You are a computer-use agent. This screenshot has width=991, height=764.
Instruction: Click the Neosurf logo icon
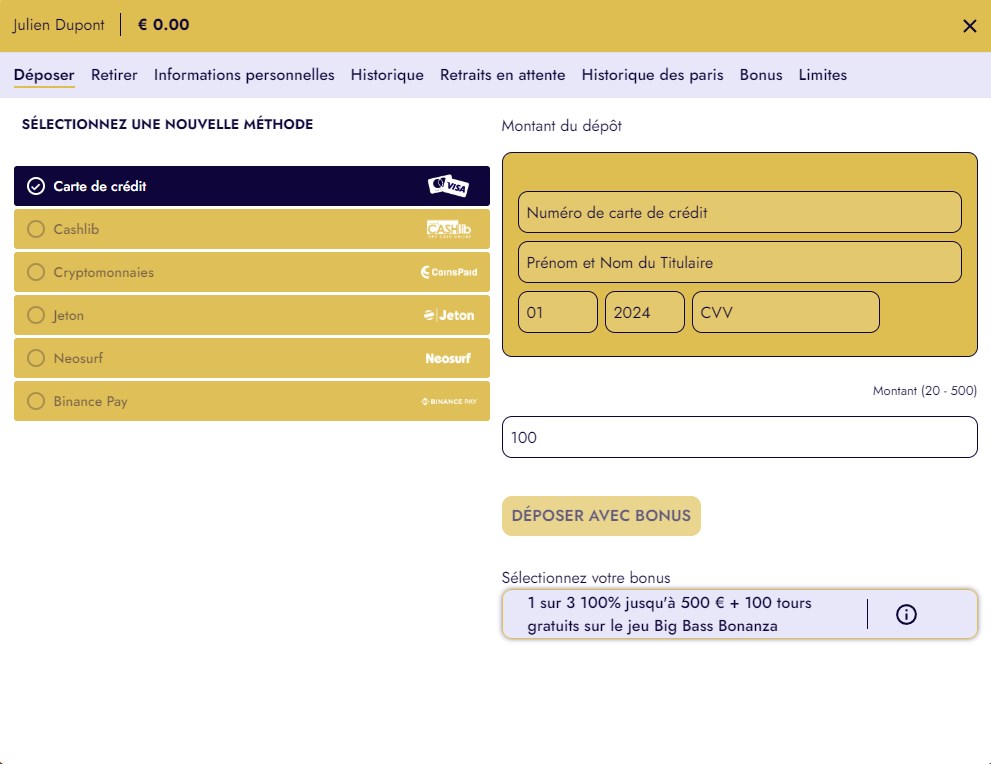pos(448,358)
